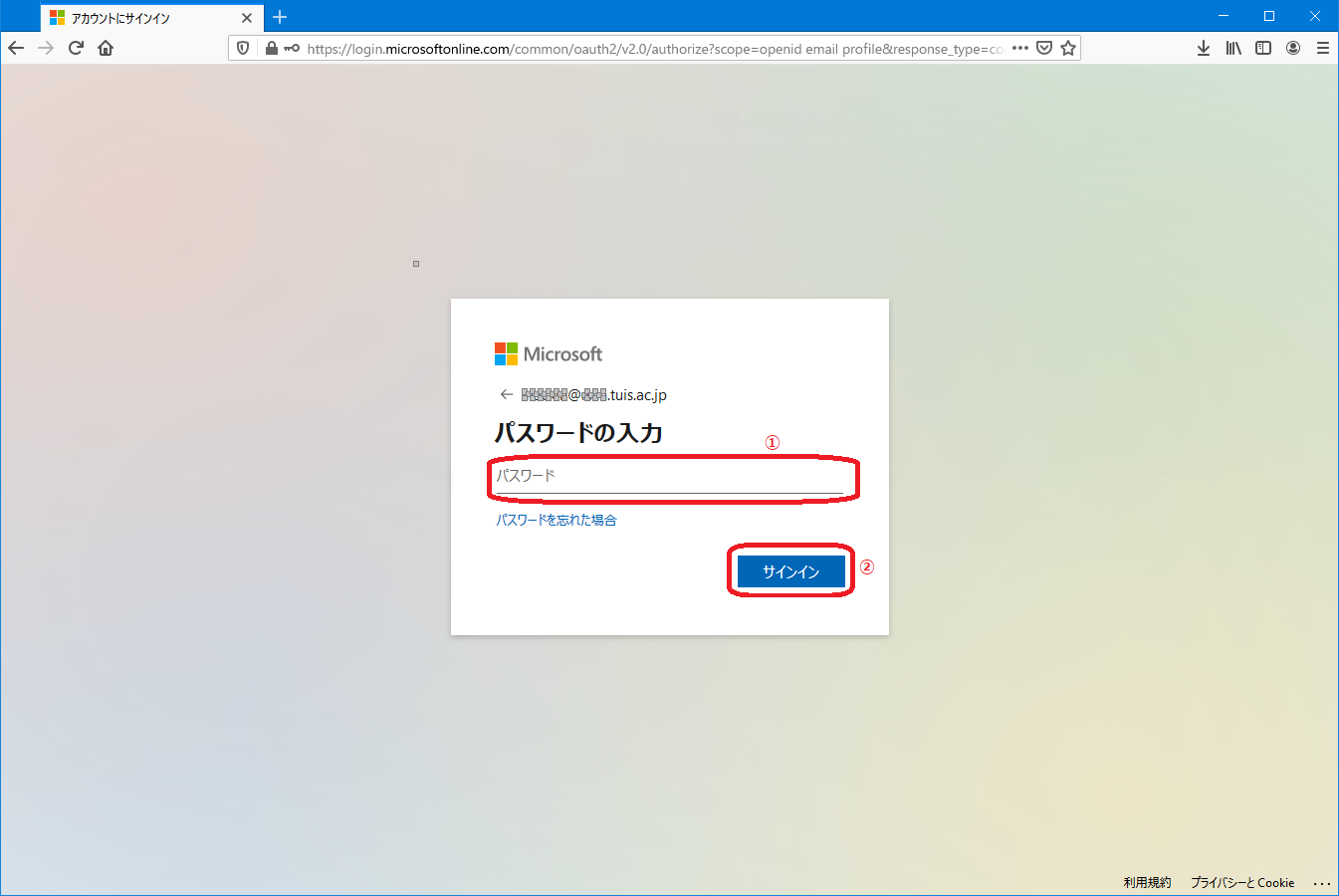Viewport: 1339px width, 896px height.
Task: Toggle the sidebar view icon
Action: (x=1263, y=48)
